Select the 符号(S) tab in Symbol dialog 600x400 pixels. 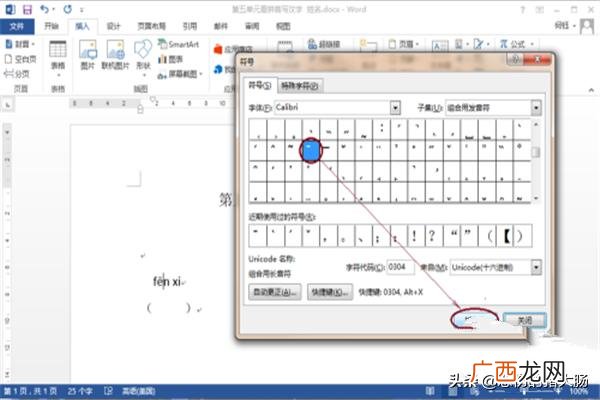(259, 85)
